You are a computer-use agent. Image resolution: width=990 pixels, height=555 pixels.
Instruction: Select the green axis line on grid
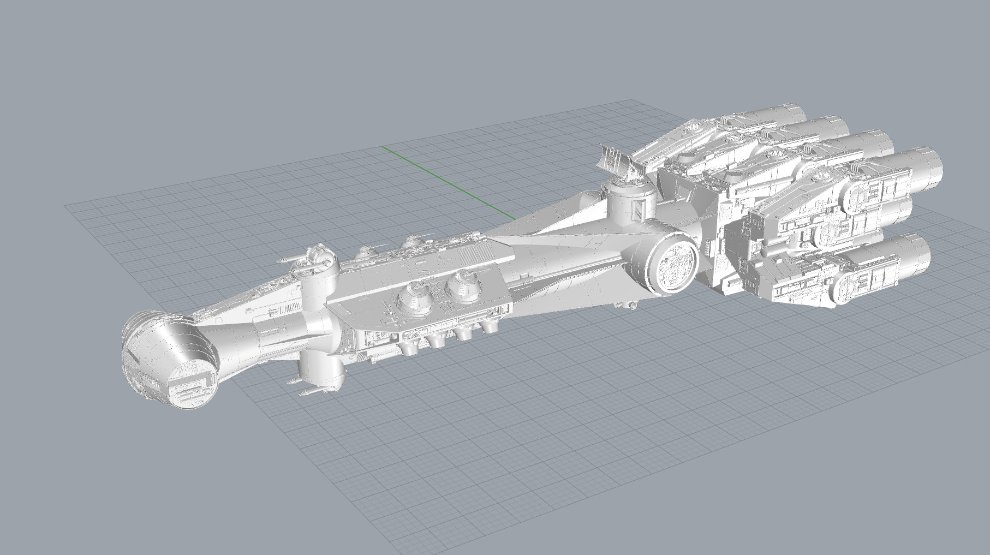(440, 180)
